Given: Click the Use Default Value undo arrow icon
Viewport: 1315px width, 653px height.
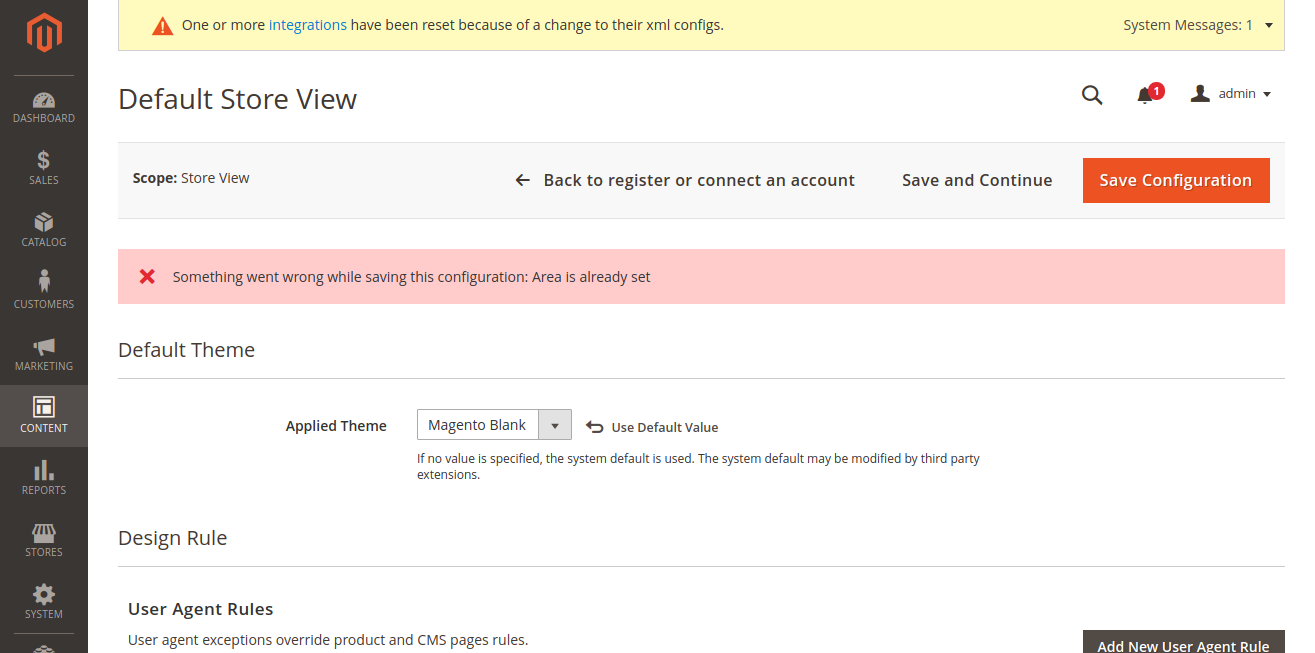Looking at the screenshot, I should (x=594, y=427).
